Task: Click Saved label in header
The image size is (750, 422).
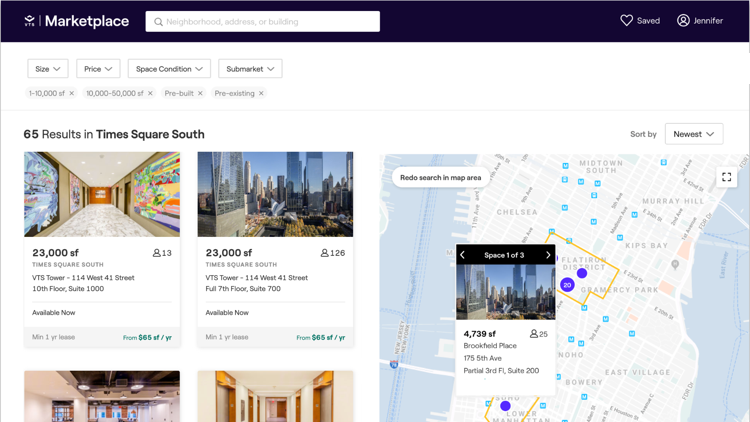Action: click(648, 21)
